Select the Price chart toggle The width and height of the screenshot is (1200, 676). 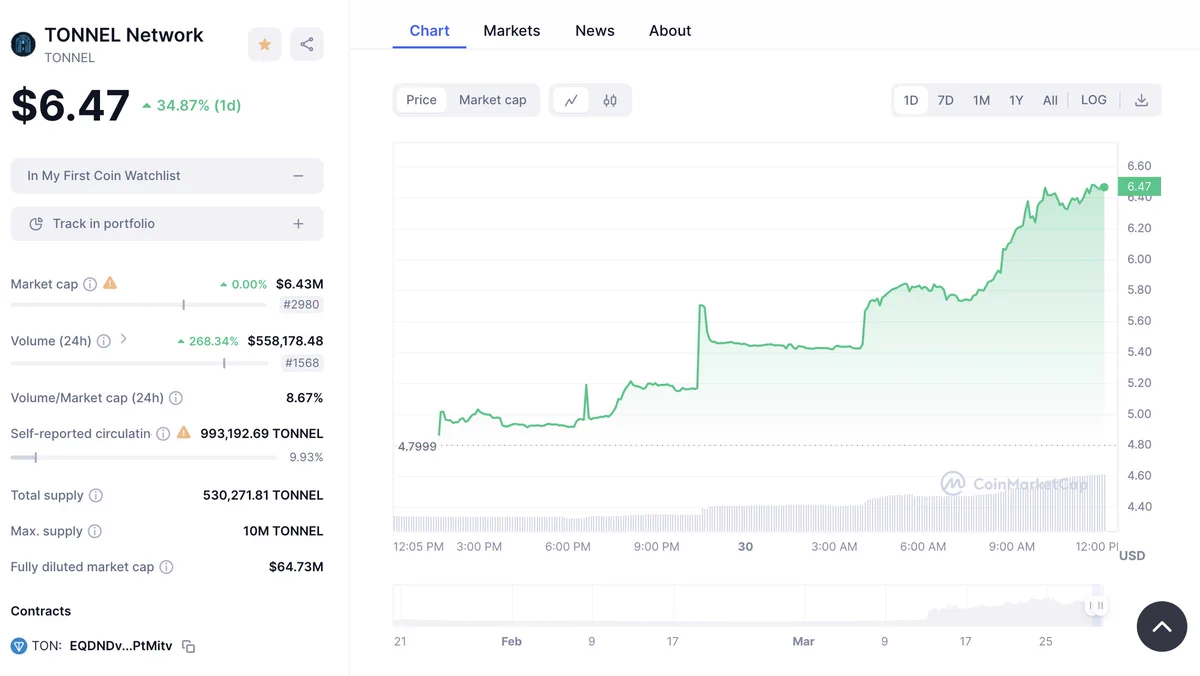click(x=421, y=100)
